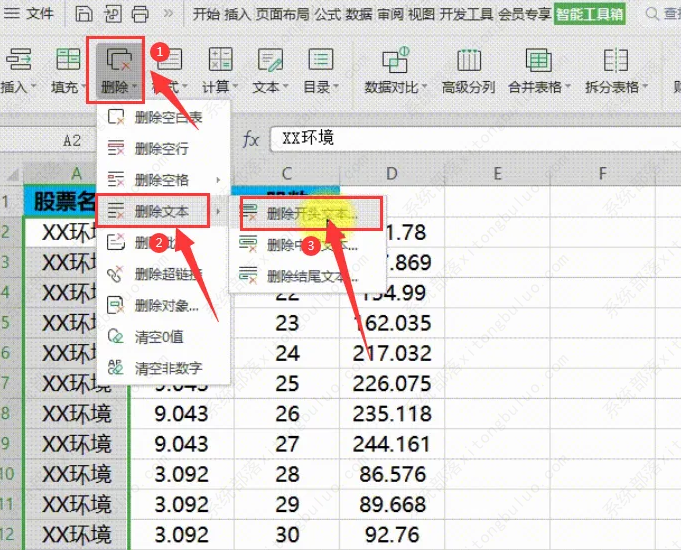Switch to the 会员专享 tab
The height and width of the screenshot is (550, 681).
(x=525, y=14)
